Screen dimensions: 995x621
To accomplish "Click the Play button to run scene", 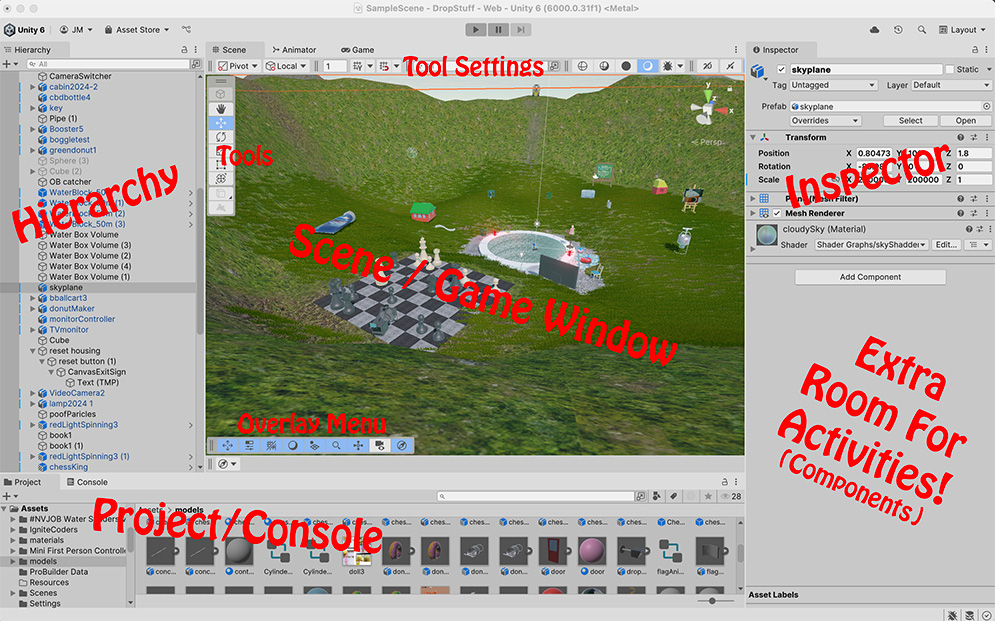I will tap(476, 30).
